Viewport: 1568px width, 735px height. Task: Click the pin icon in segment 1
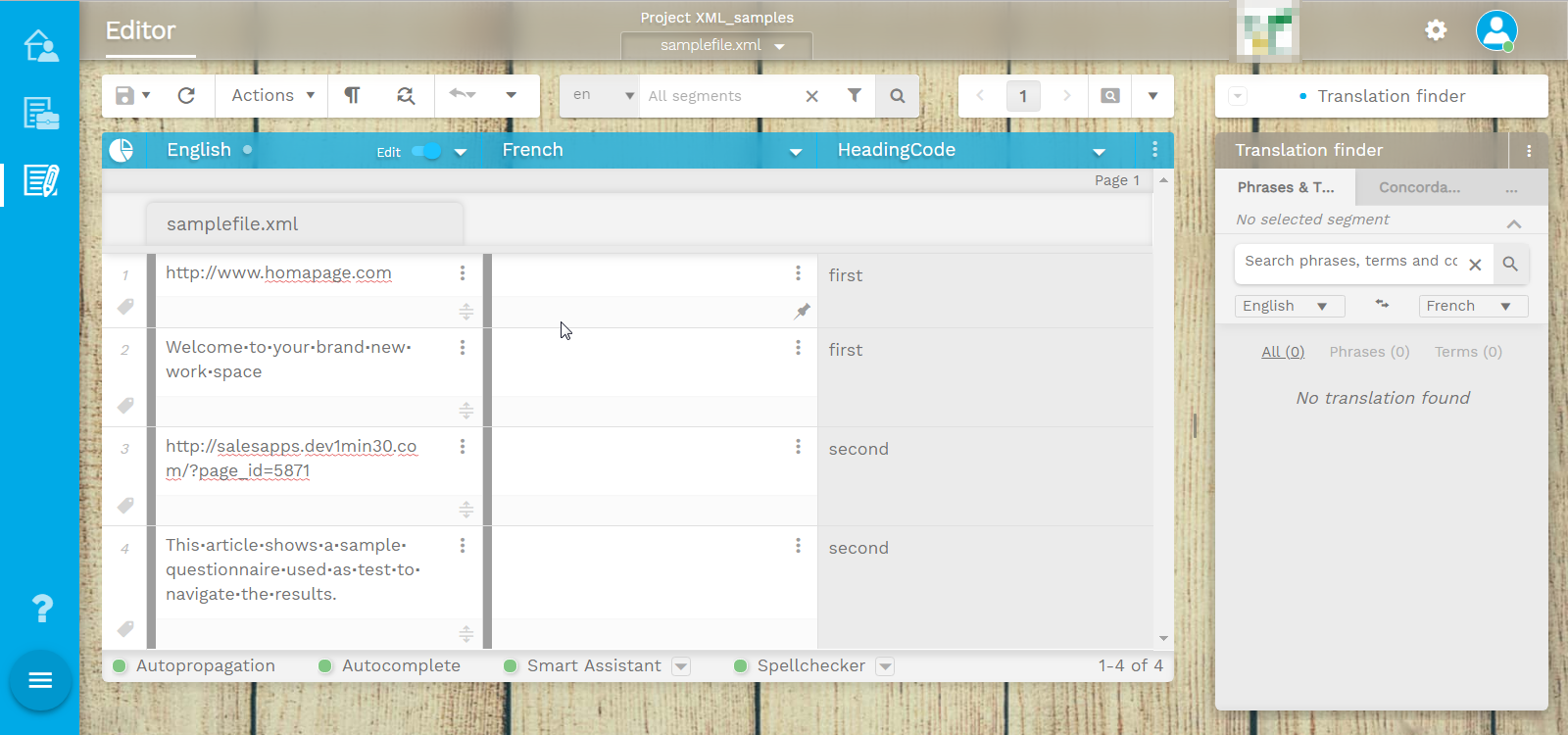[x=802, y=312]
